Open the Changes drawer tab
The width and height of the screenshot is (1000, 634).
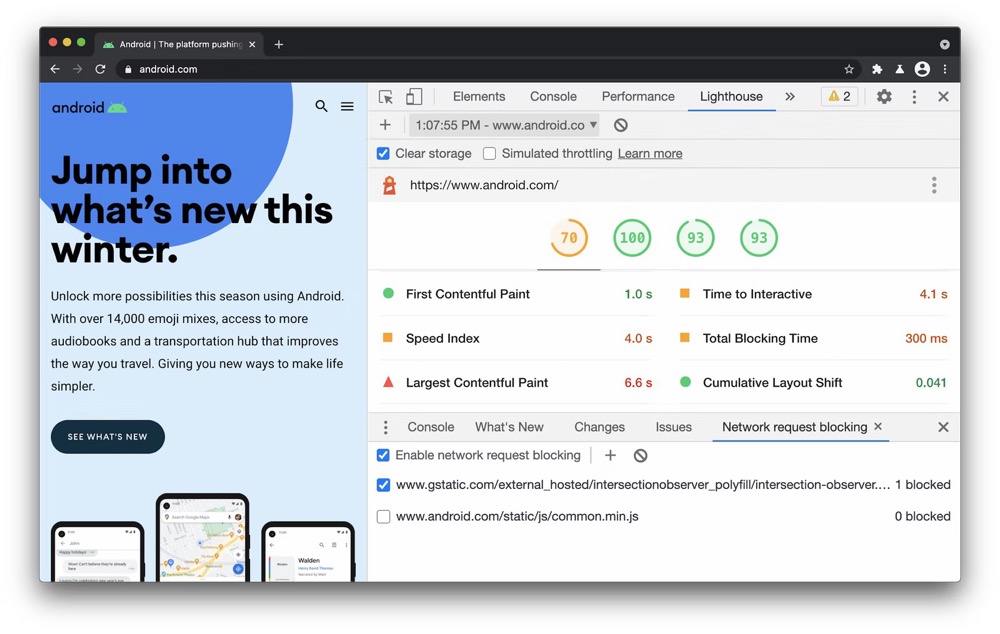[x=599, y=427]
